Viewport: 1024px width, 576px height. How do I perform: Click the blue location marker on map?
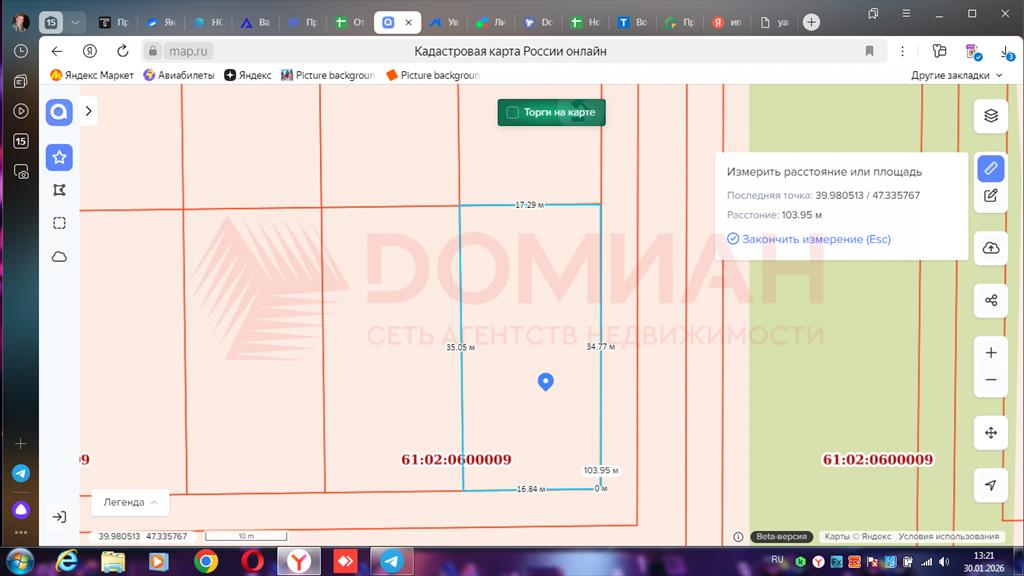(x=545, y=380)
